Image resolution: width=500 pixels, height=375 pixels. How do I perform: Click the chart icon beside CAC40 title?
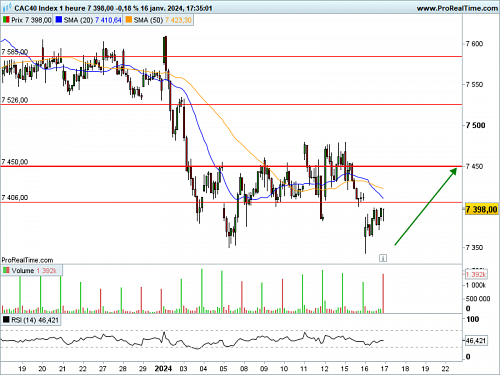7,7
